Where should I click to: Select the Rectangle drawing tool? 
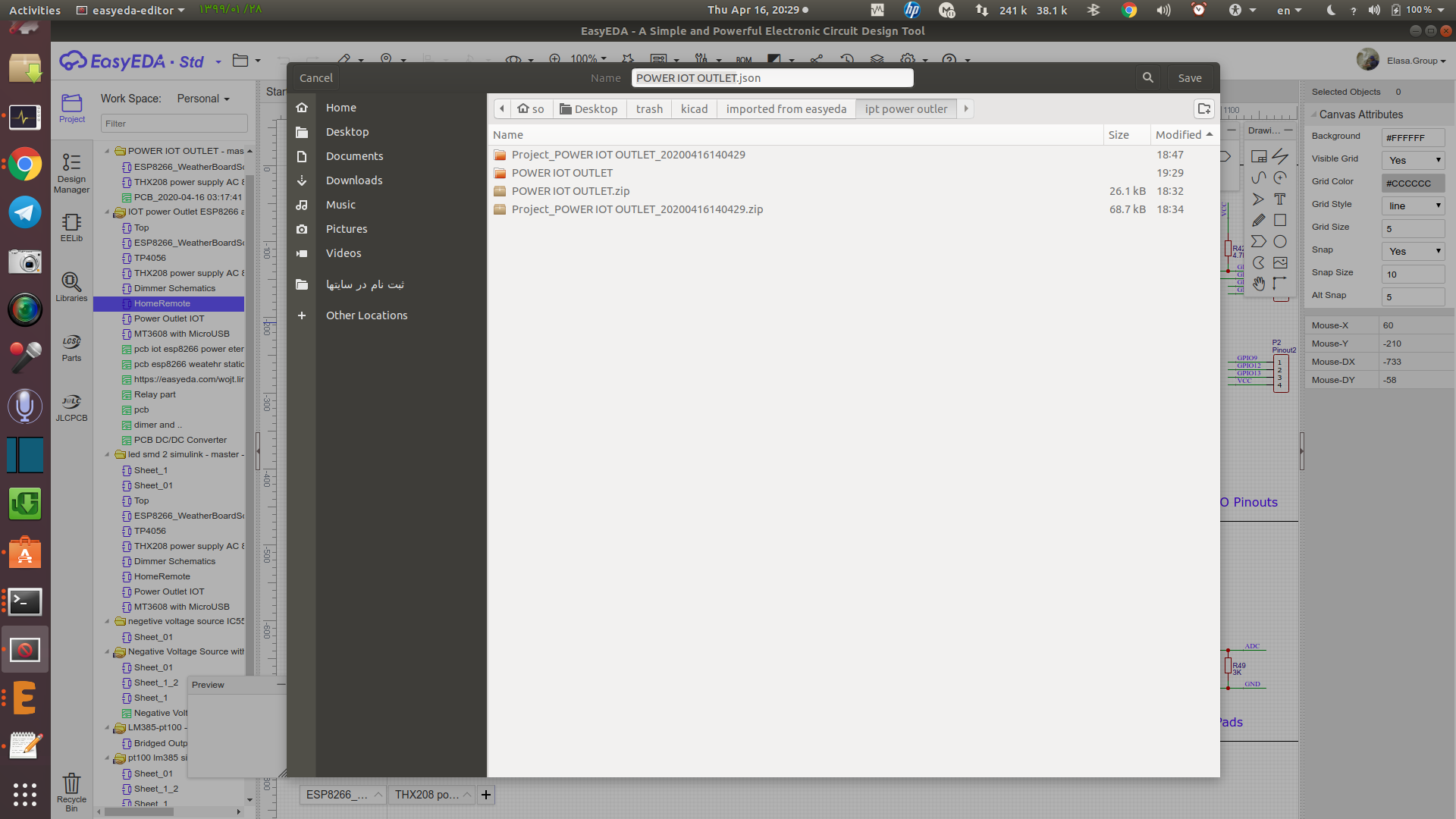tap(1280, 220)
